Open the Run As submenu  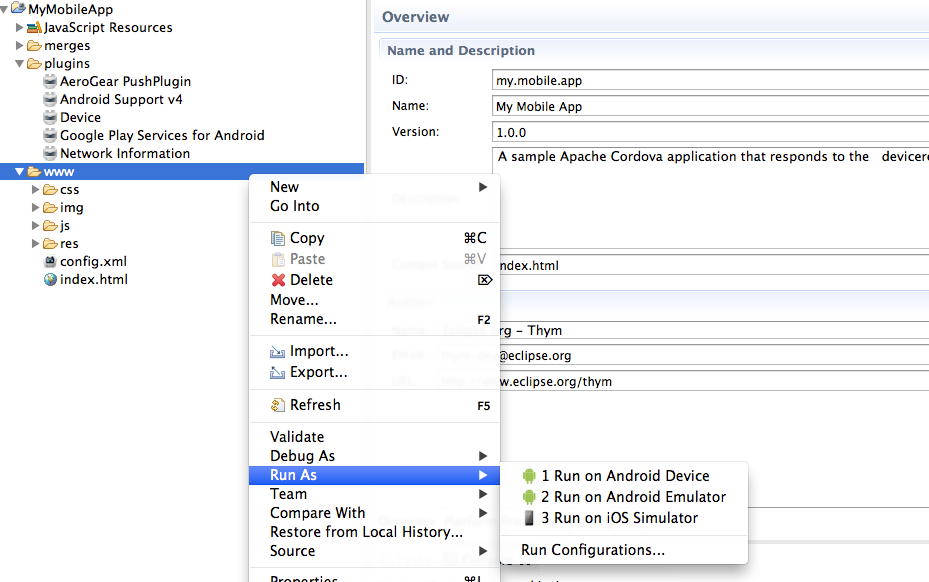coord(374,475)
